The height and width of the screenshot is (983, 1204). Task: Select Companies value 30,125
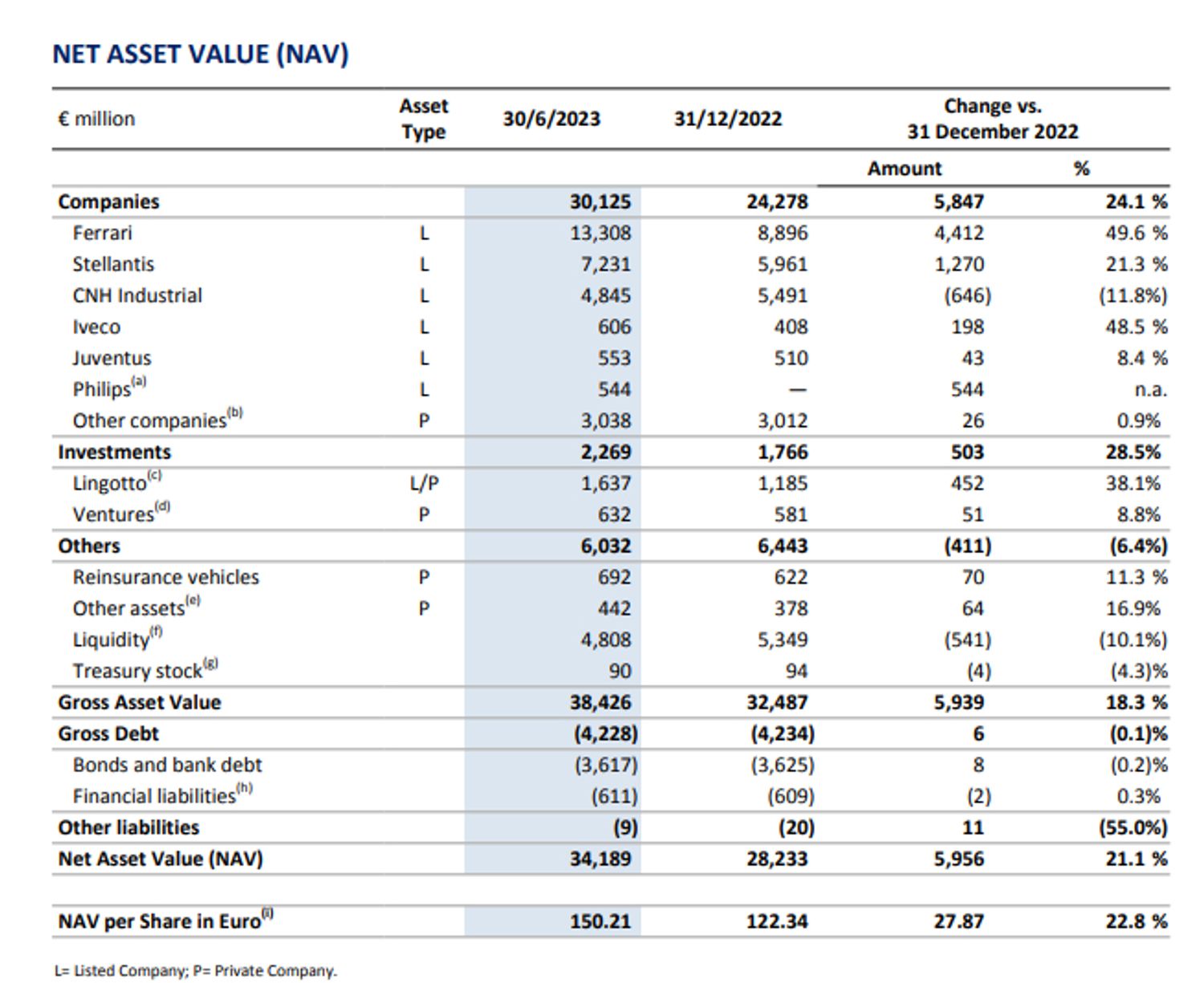pos(600,201)
